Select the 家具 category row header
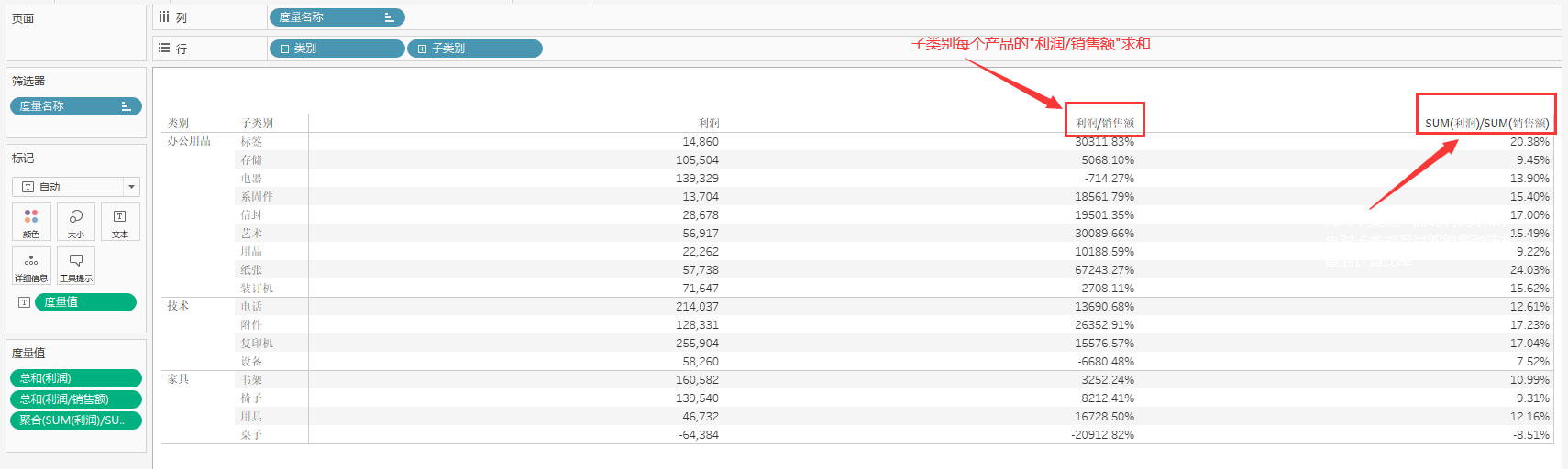 click(178, 379)
